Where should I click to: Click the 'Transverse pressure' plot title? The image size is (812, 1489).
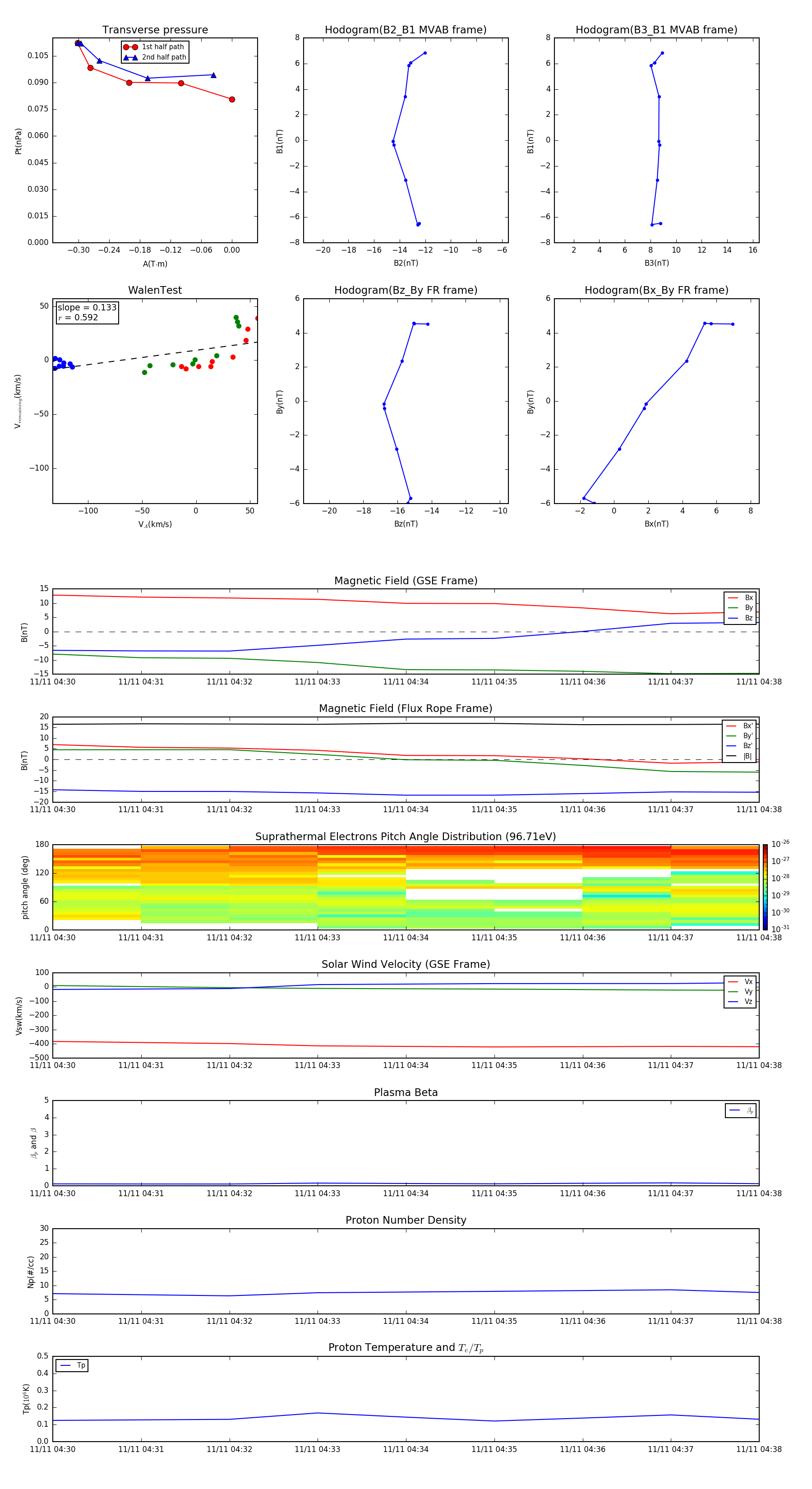coord(155,30)
